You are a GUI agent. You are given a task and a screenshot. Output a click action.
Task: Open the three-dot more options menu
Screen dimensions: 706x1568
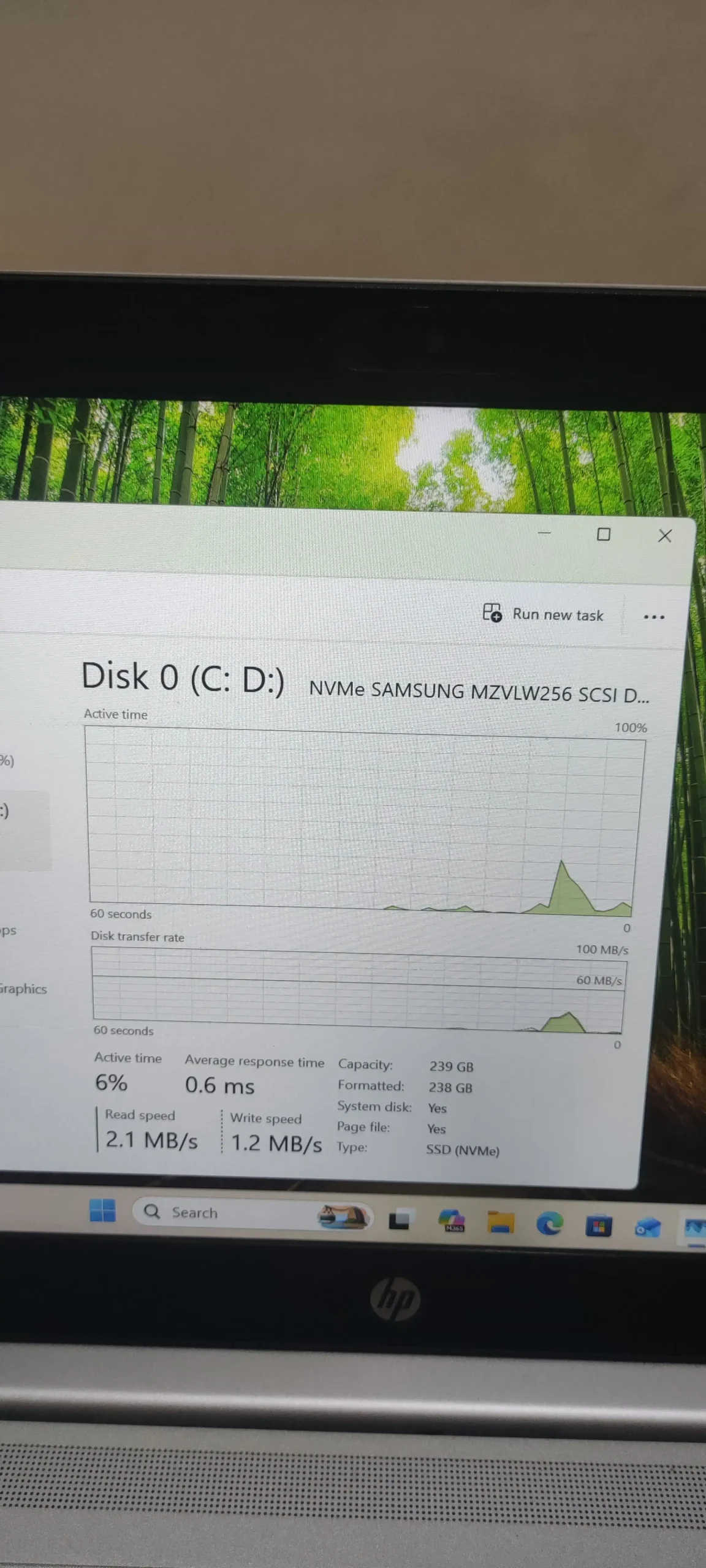(654, 617)
